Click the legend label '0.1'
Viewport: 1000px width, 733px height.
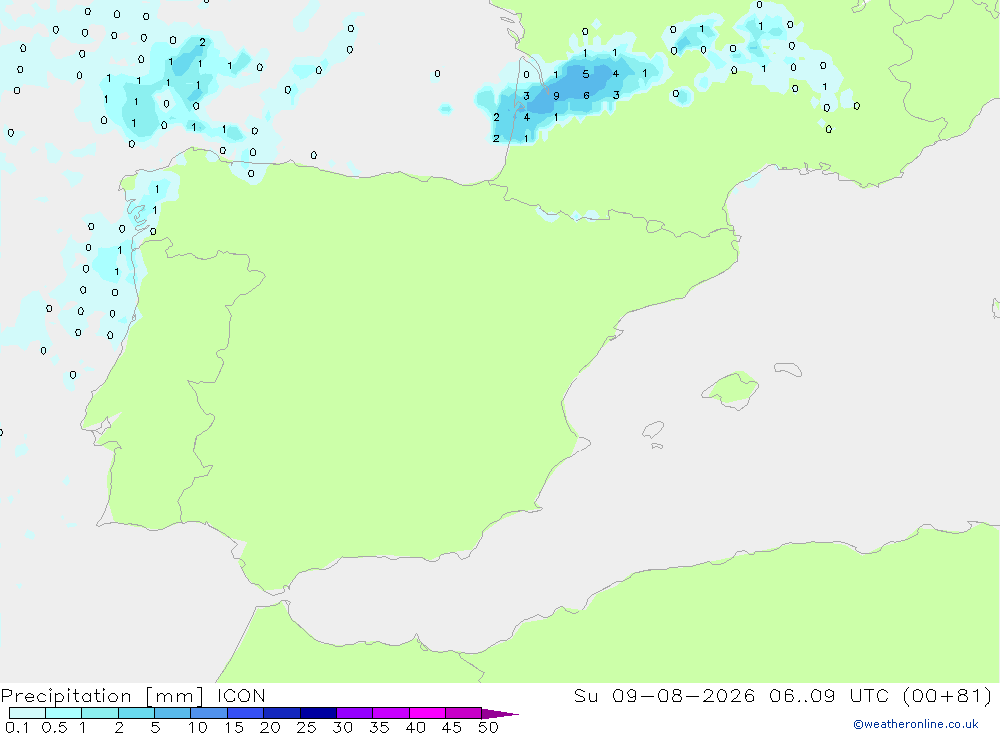pos(17,727)
